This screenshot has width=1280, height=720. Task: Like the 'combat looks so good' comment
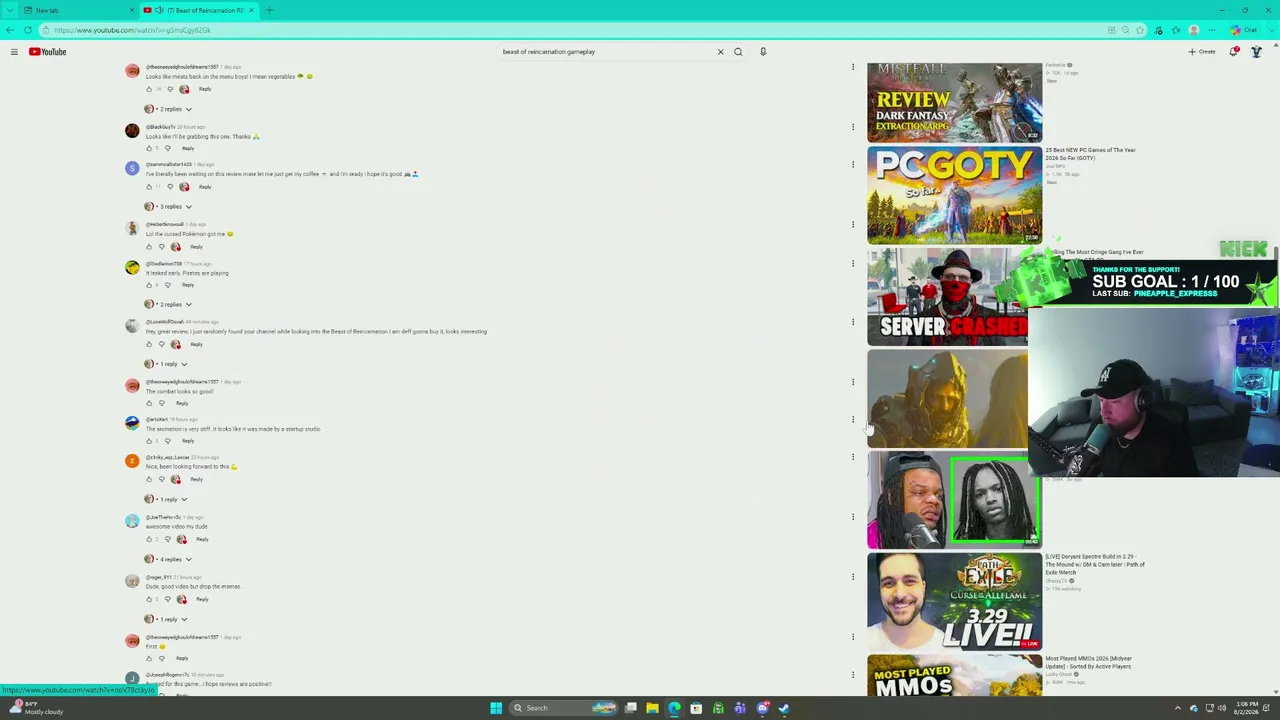pos(150,403)
